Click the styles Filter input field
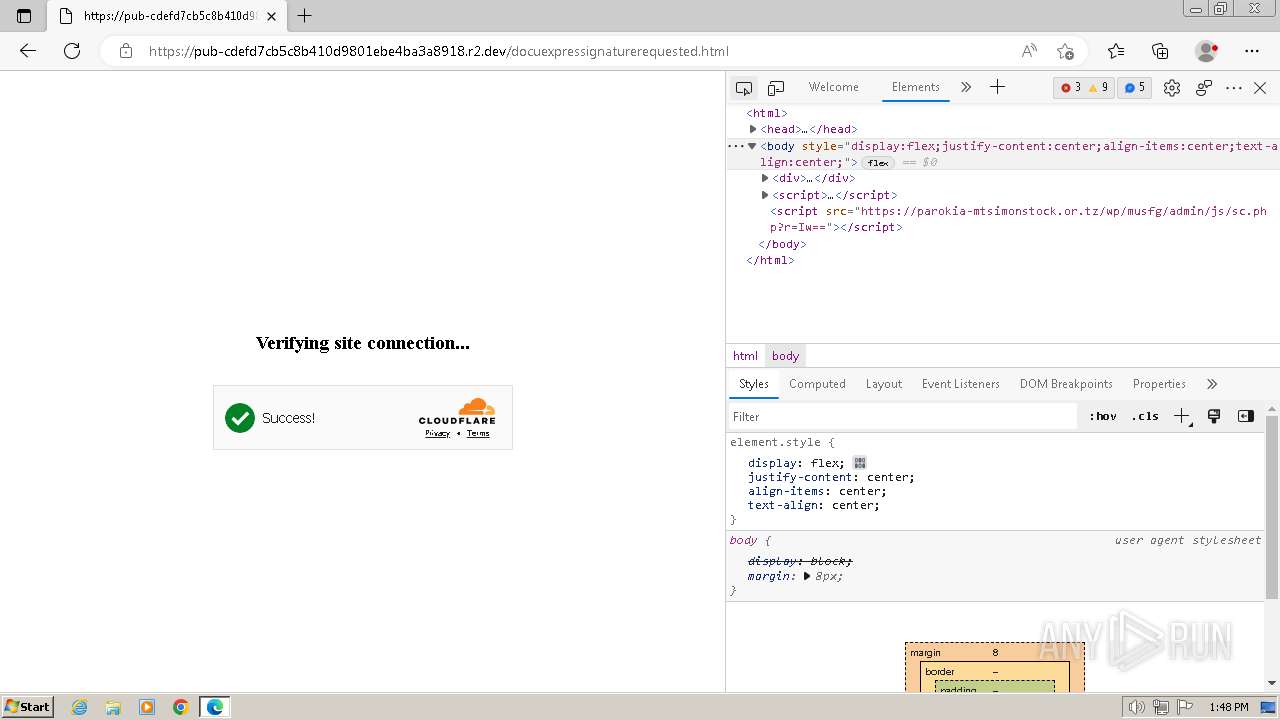1280x720 pixels. [x=903, y=417]
